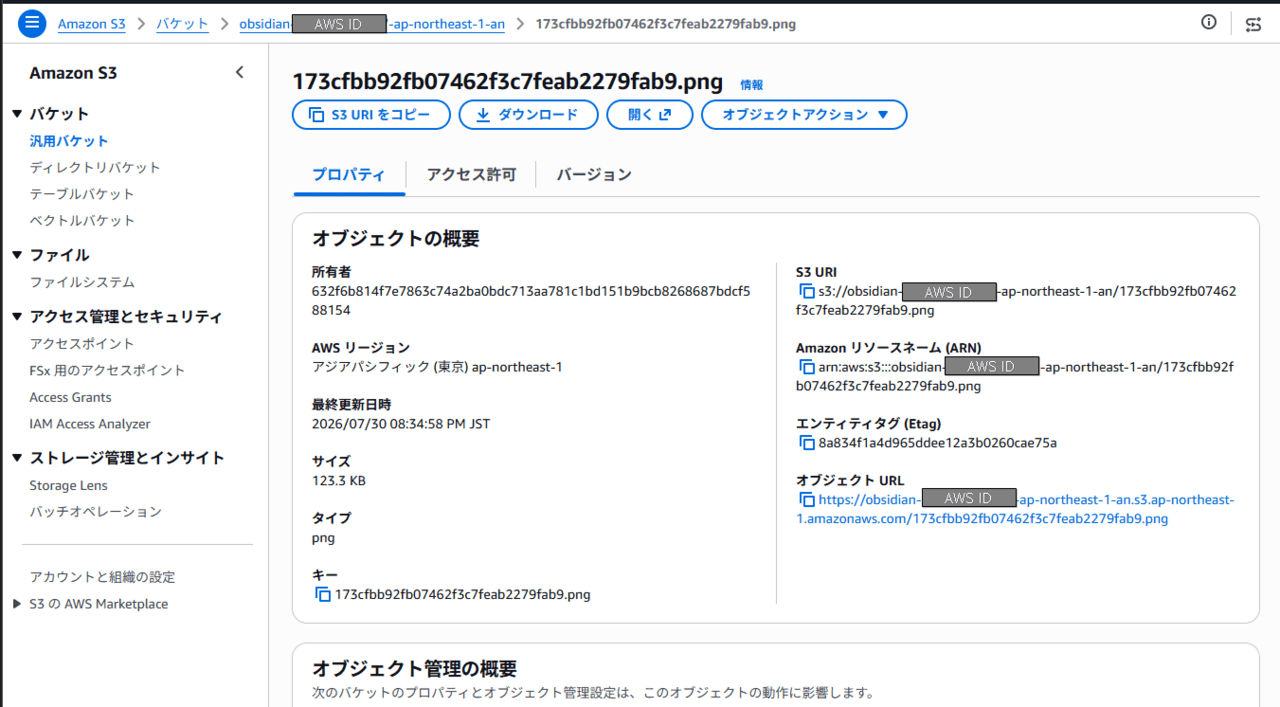
Task: Open Access Grants in the sidebar
Action: click(70, 397)
